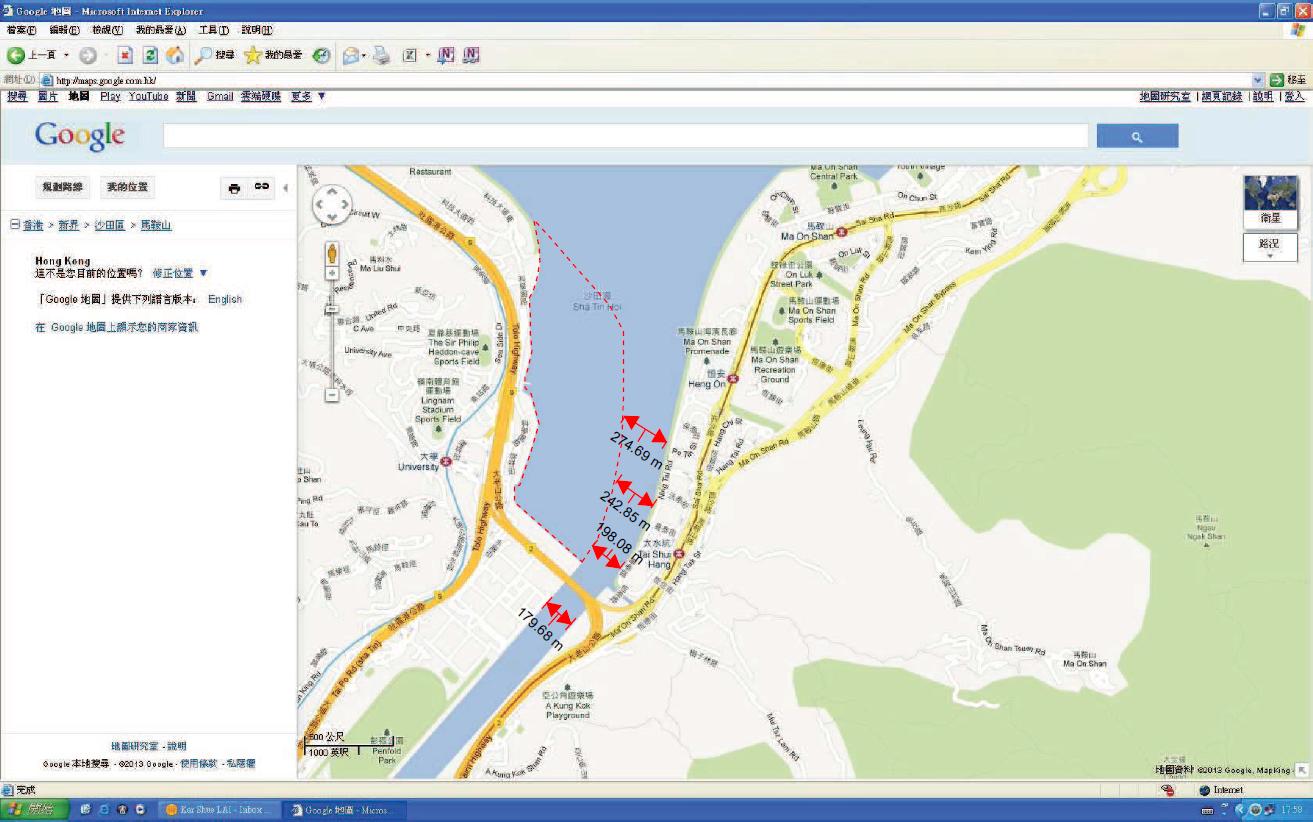Screen dimensions: 1313x822
Task: Click the English language link
Action: coord(225,299)
